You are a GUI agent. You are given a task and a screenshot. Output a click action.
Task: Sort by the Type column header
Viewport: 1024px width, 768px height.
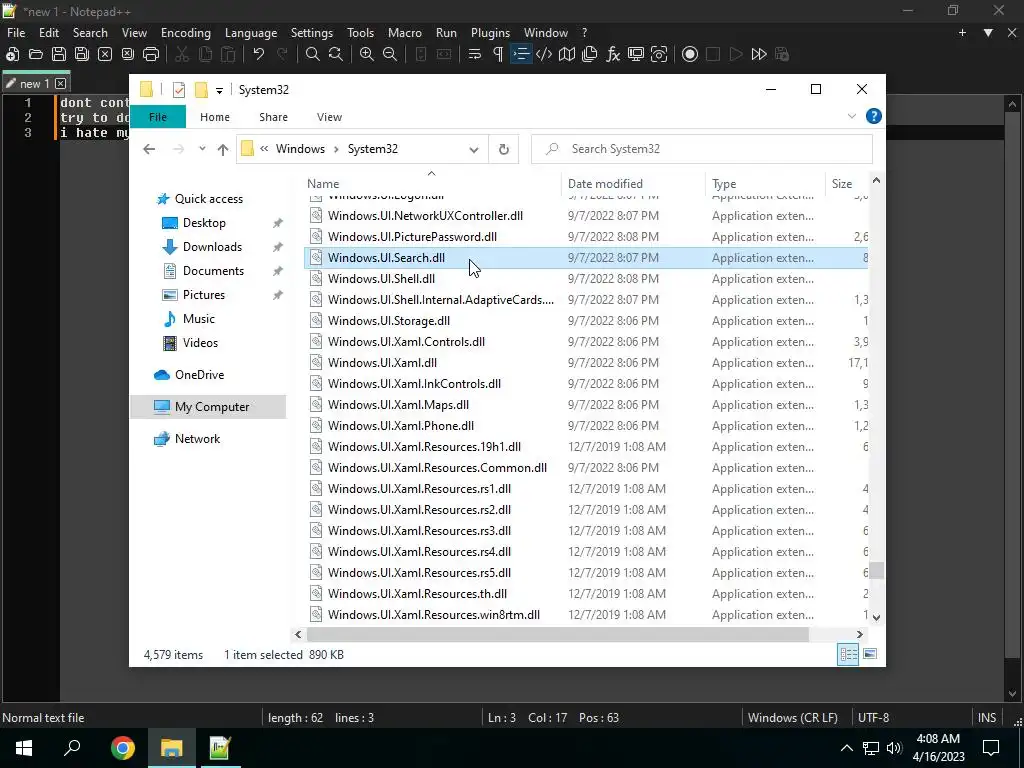765,184
